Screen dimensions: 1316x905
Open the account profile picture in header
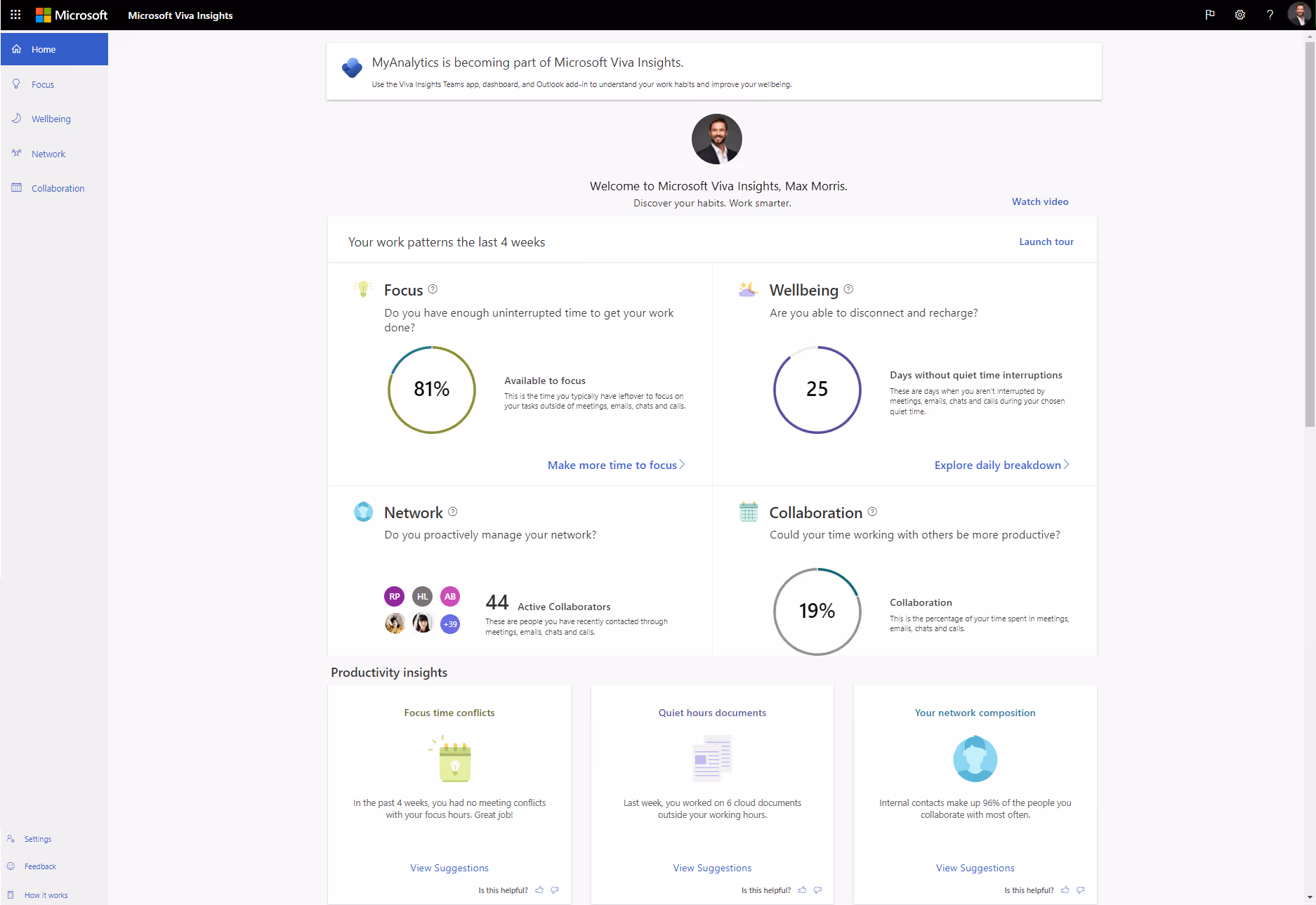[1299, 14]
